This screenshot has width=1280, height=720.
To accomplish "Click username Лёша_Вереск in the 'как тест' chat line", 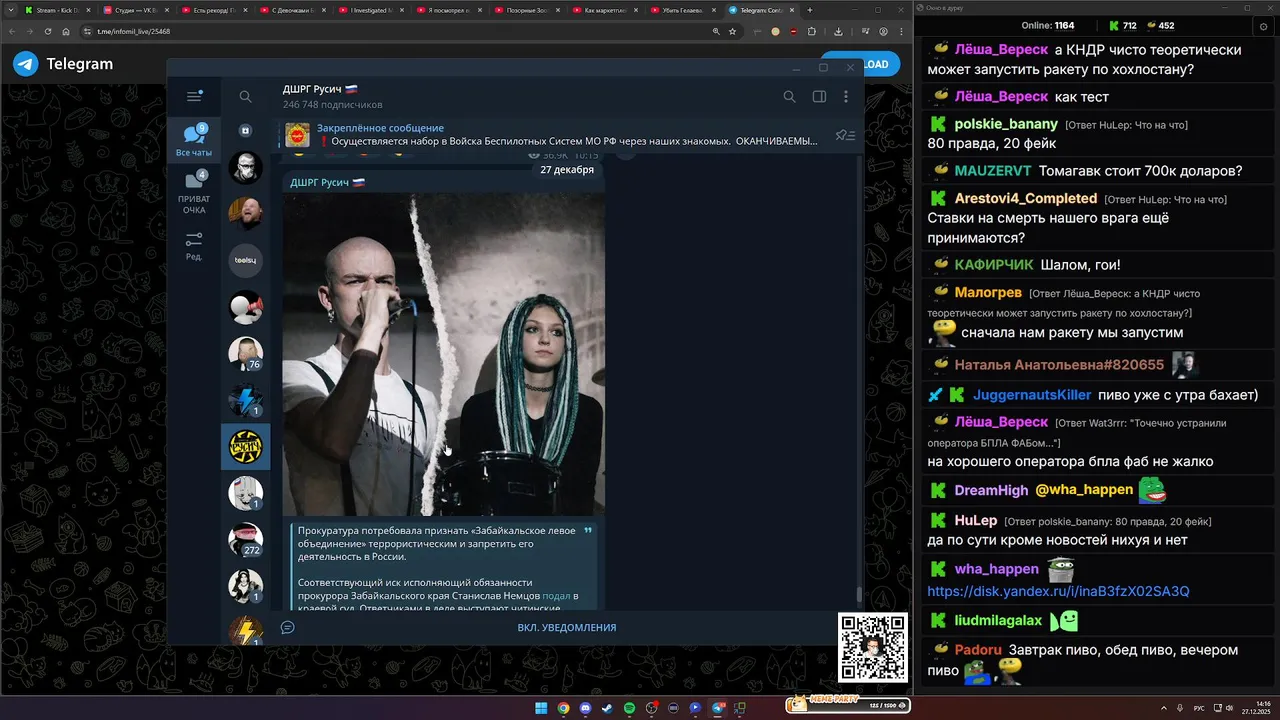I will [x=1001, y=97].
